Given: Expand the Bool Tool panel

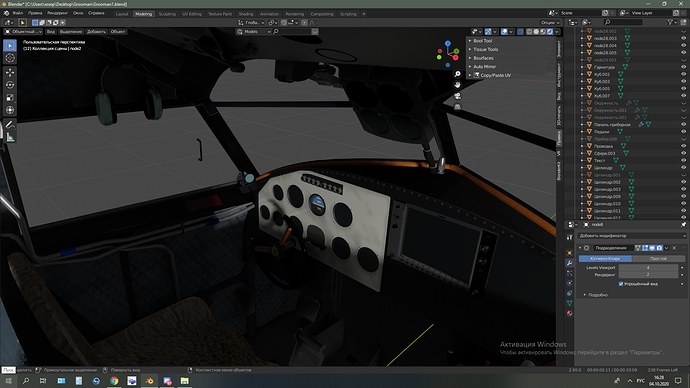Looking at the screenshot, I should point(483,40).
